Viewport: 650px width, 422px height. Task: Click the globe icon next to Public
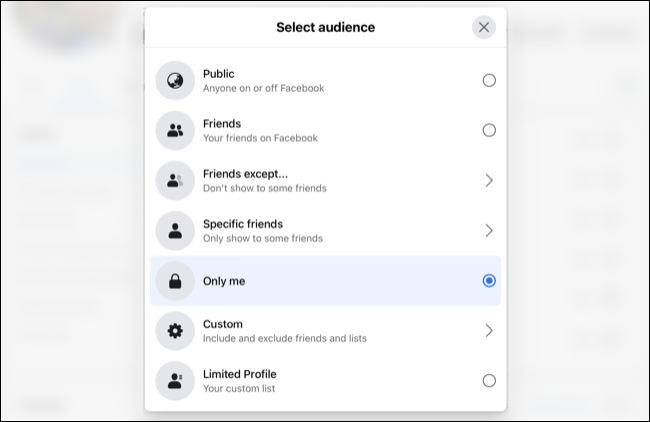pos(175,80)
